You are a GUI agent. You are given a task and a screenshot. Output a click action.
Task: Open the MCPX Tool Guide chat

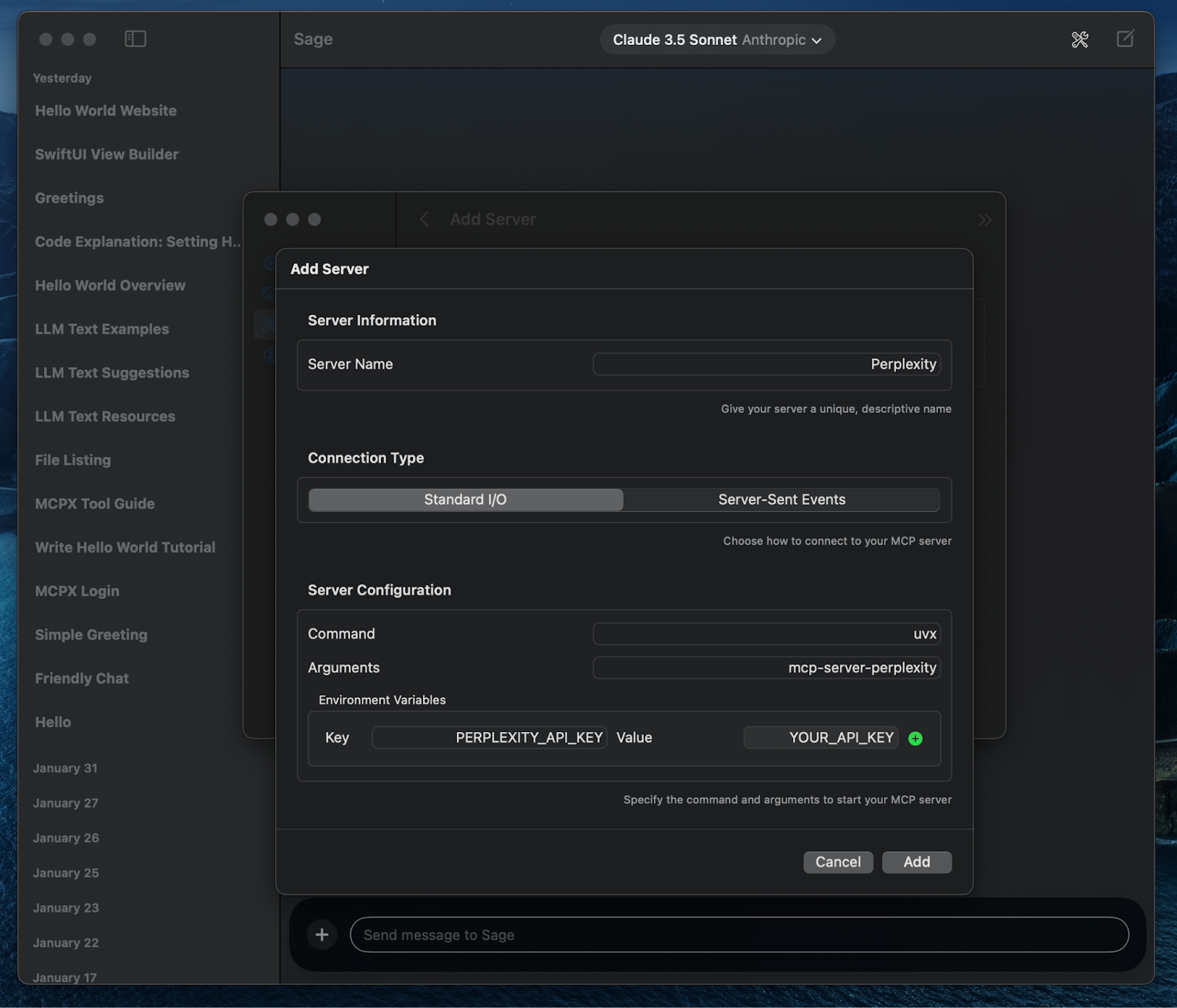click(x=95, y=504)
